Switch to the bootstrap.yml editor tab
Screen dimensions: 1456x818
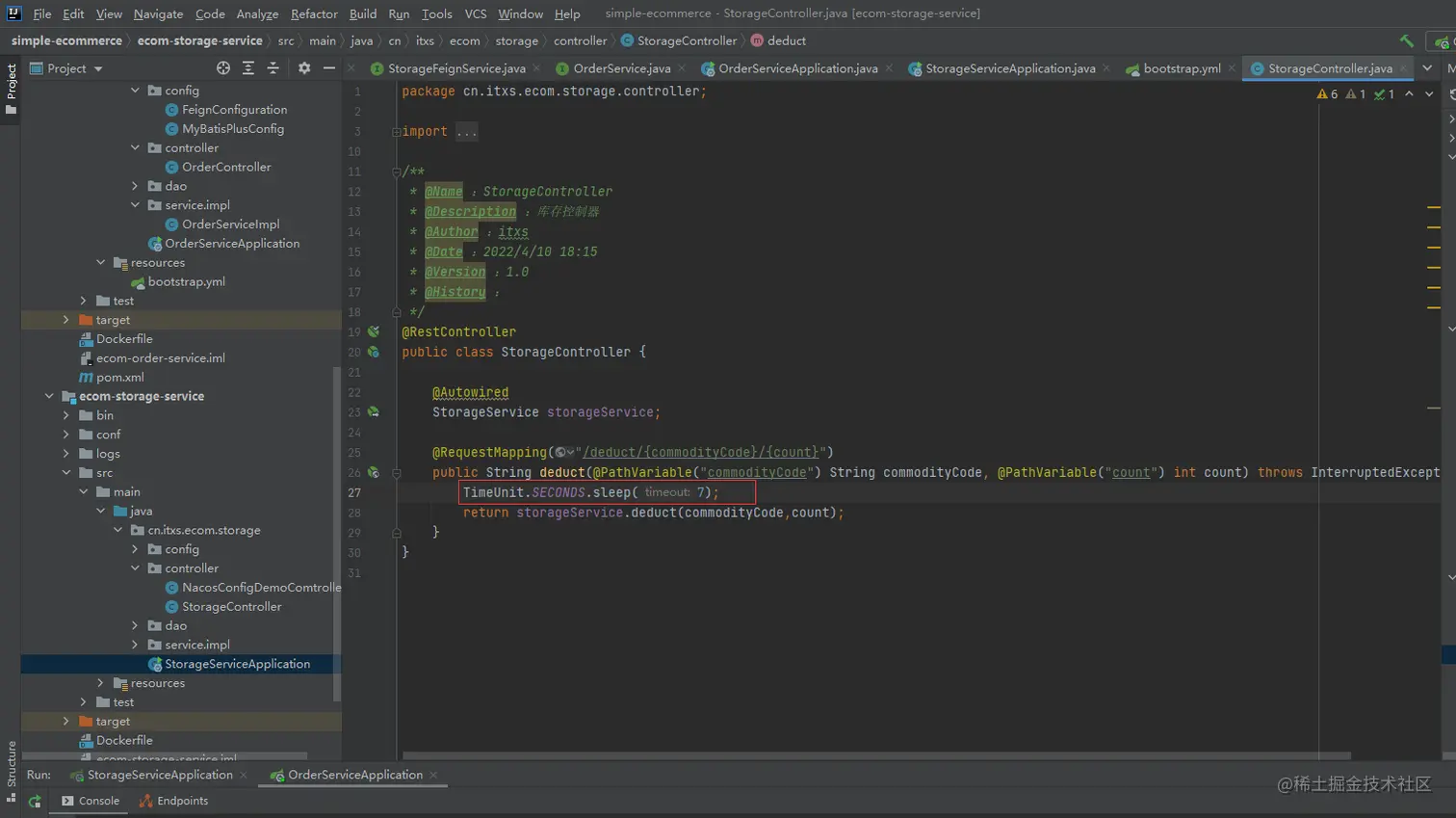pos(1181,68)
